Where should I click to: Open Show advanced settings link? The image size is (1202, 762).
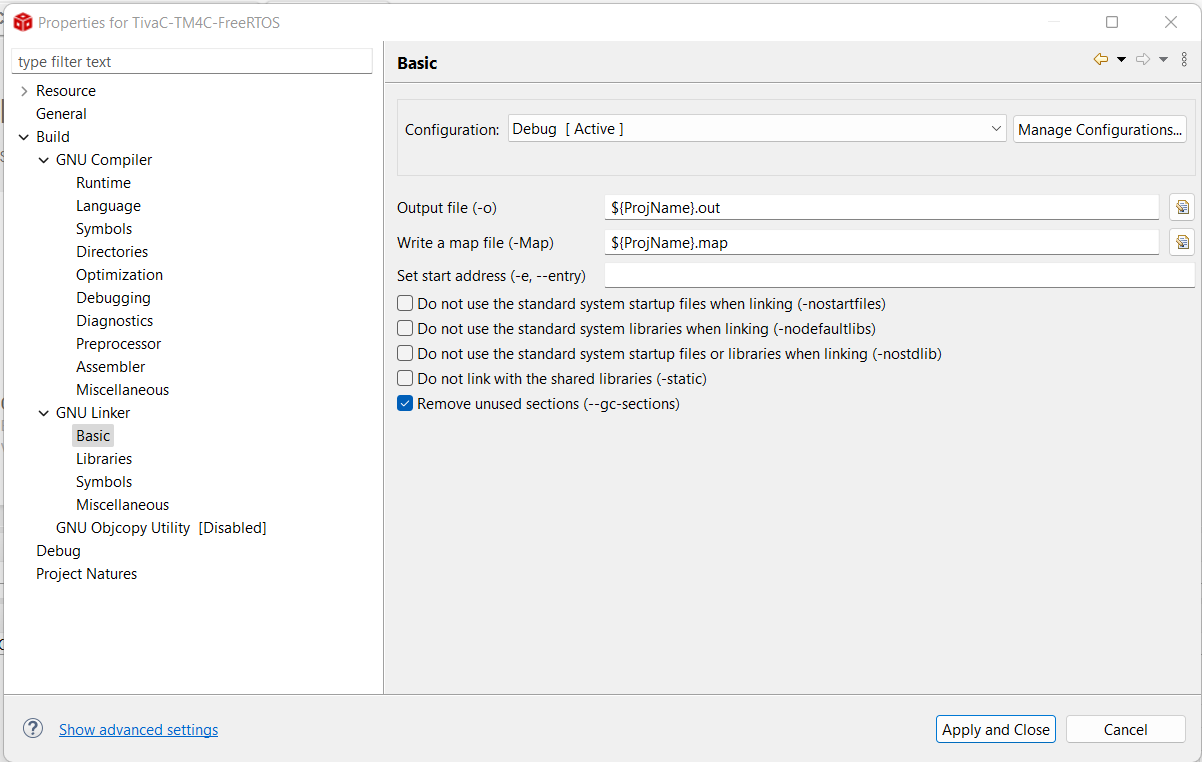pos(138,729)
